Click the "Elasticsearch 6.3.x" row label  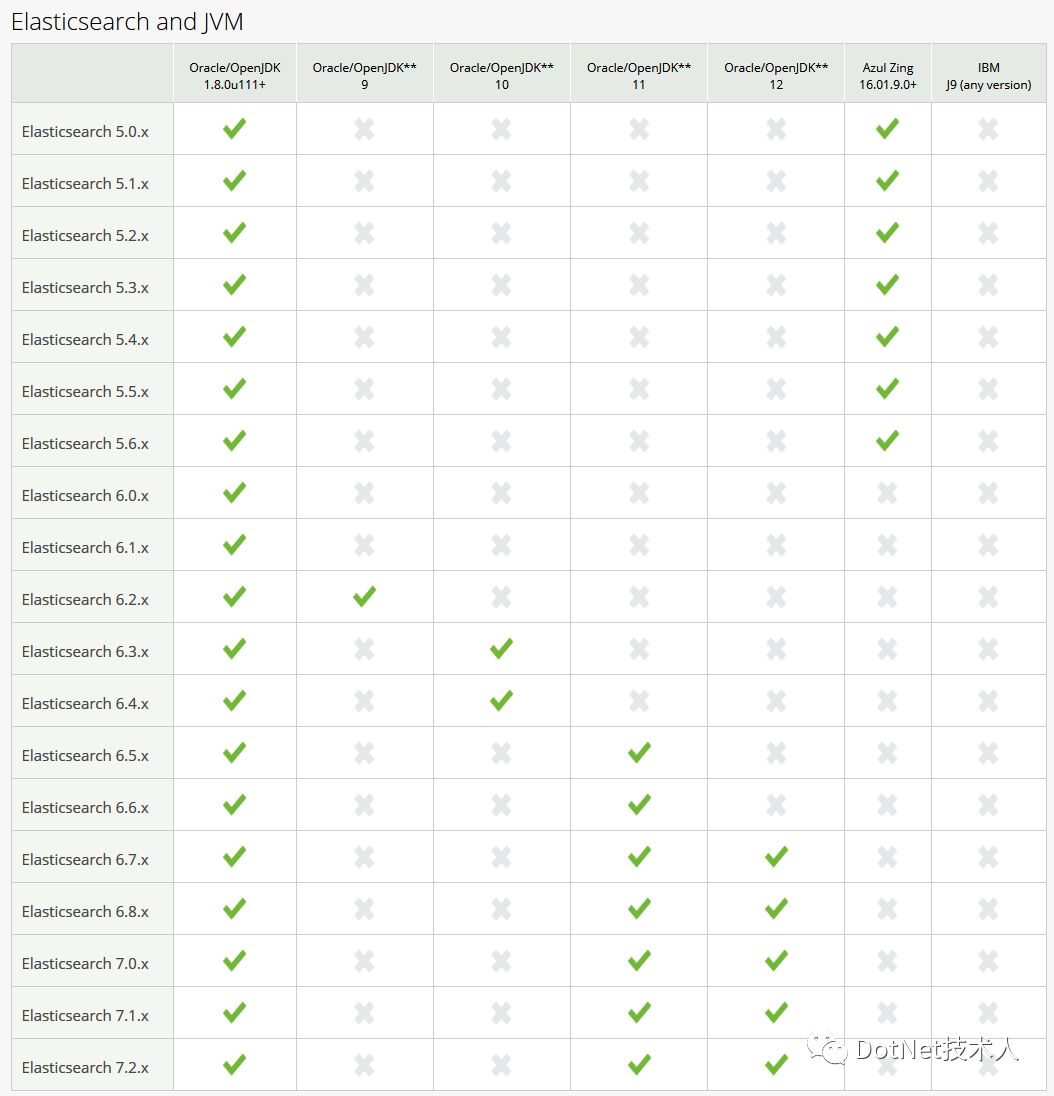click(85, 651)
